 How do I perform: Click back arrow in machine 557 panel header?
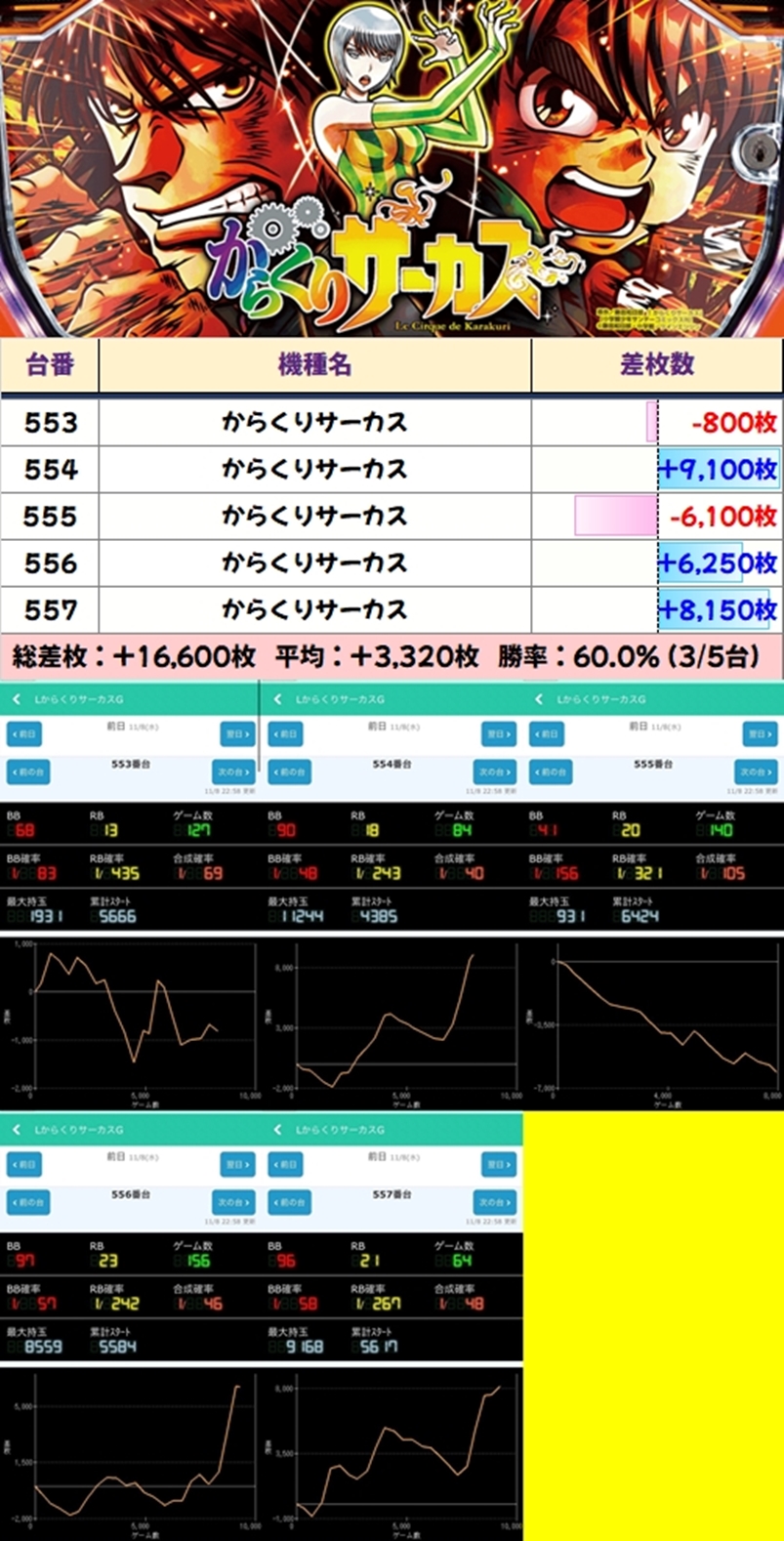click(277, 1130)
